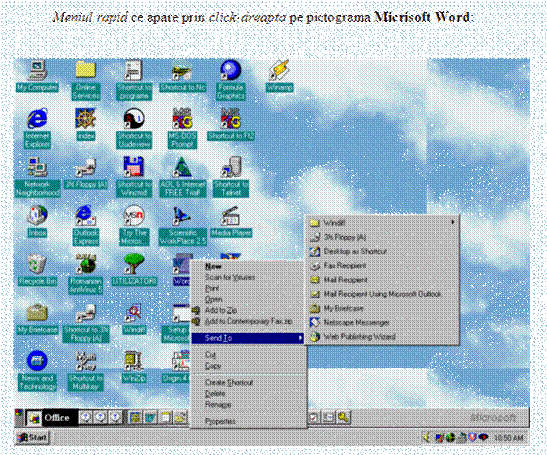Click the red shield tray icon
The height and width of the screenshot is (455, 547).
[473, 438]
